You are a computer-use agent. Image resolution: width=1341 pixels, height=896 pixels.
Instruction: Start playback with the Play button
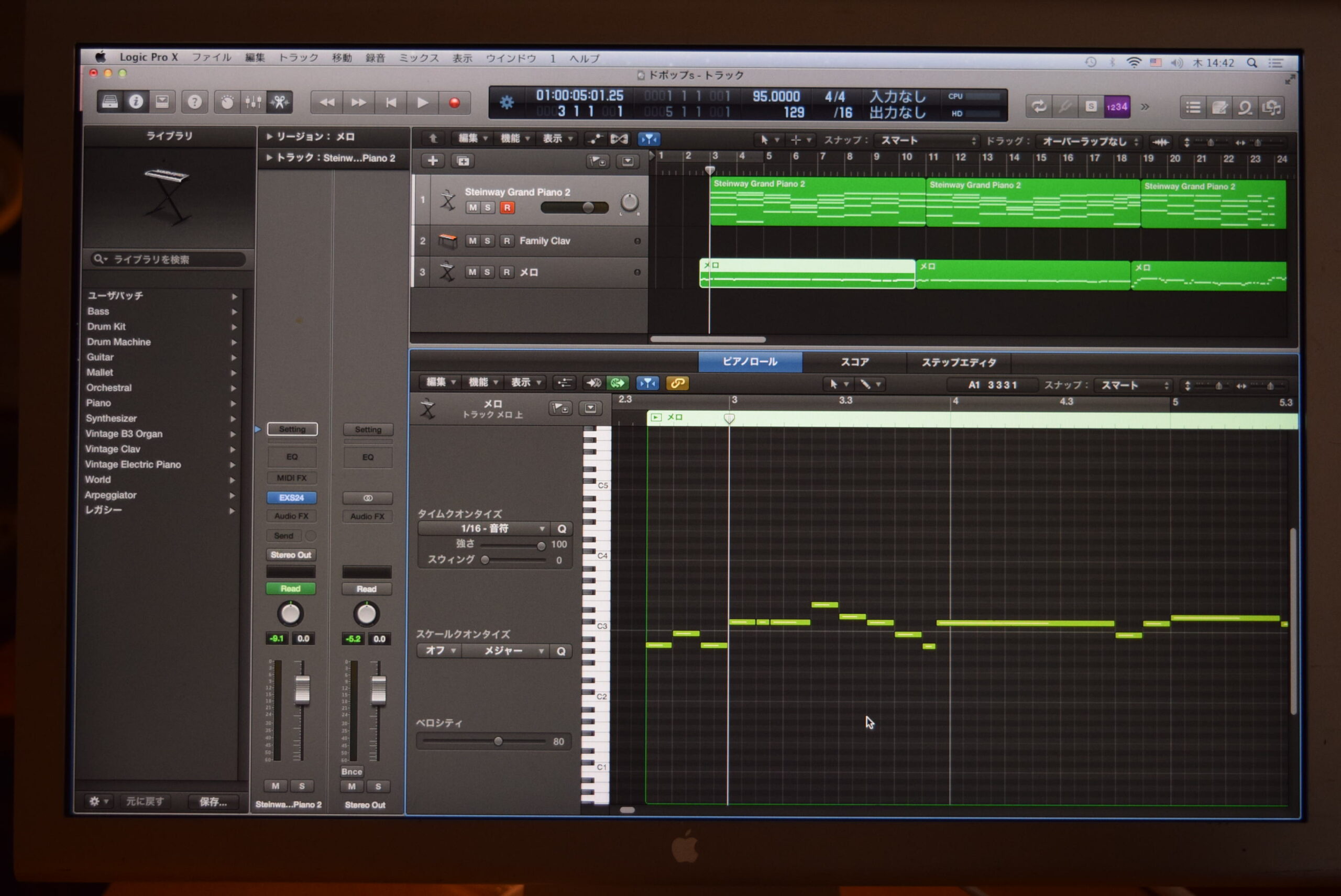click(423, 103)
